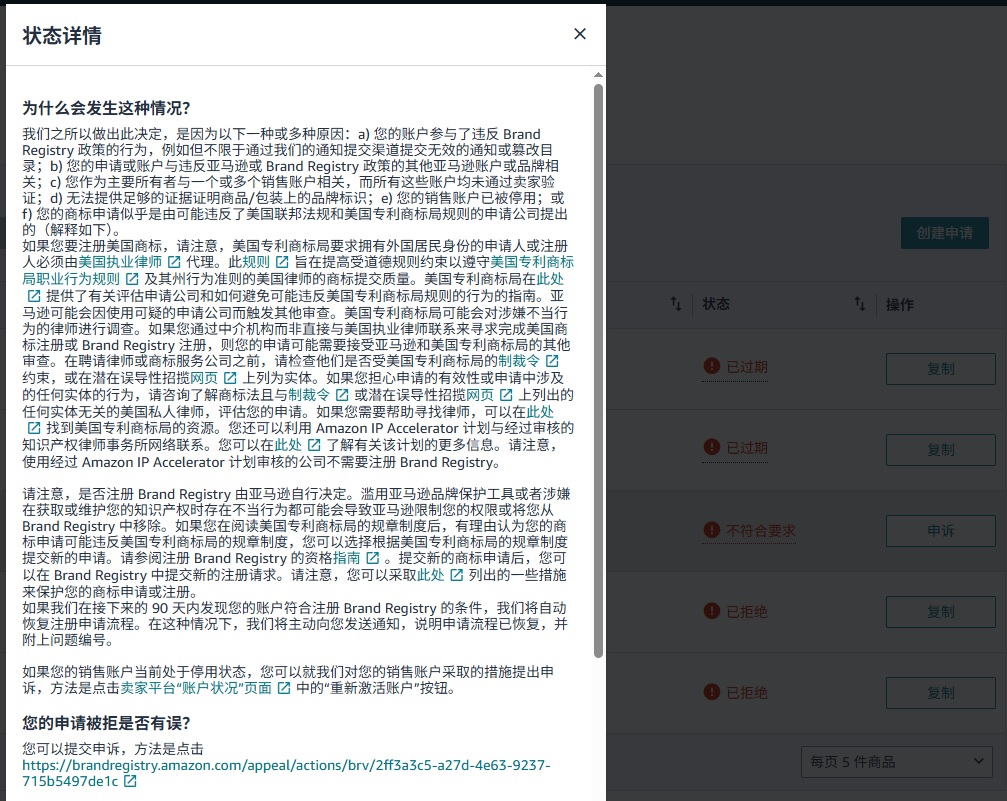The width and height of the screenshot is (1007, 801).
Task: Follow the 指南 eligibility link
Action: pos(346,558)
